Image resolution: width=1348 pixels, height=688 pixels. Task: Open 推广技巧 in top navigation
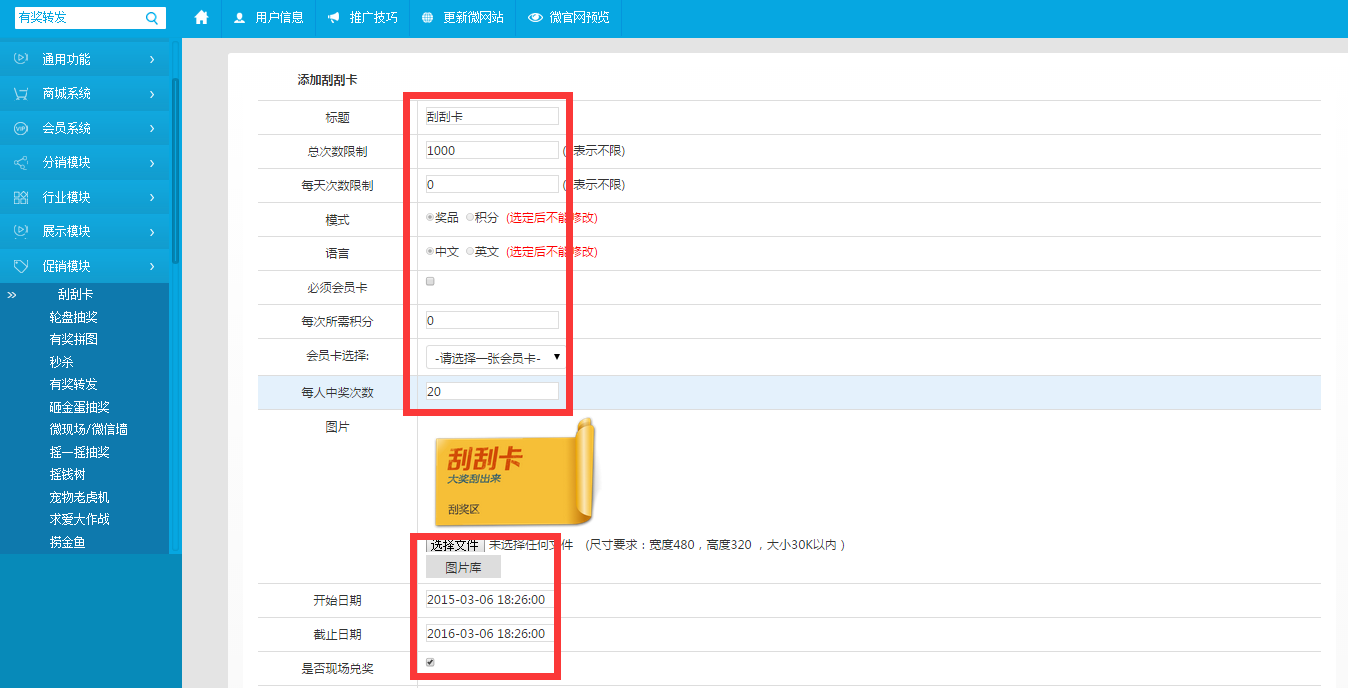(363, 18)
